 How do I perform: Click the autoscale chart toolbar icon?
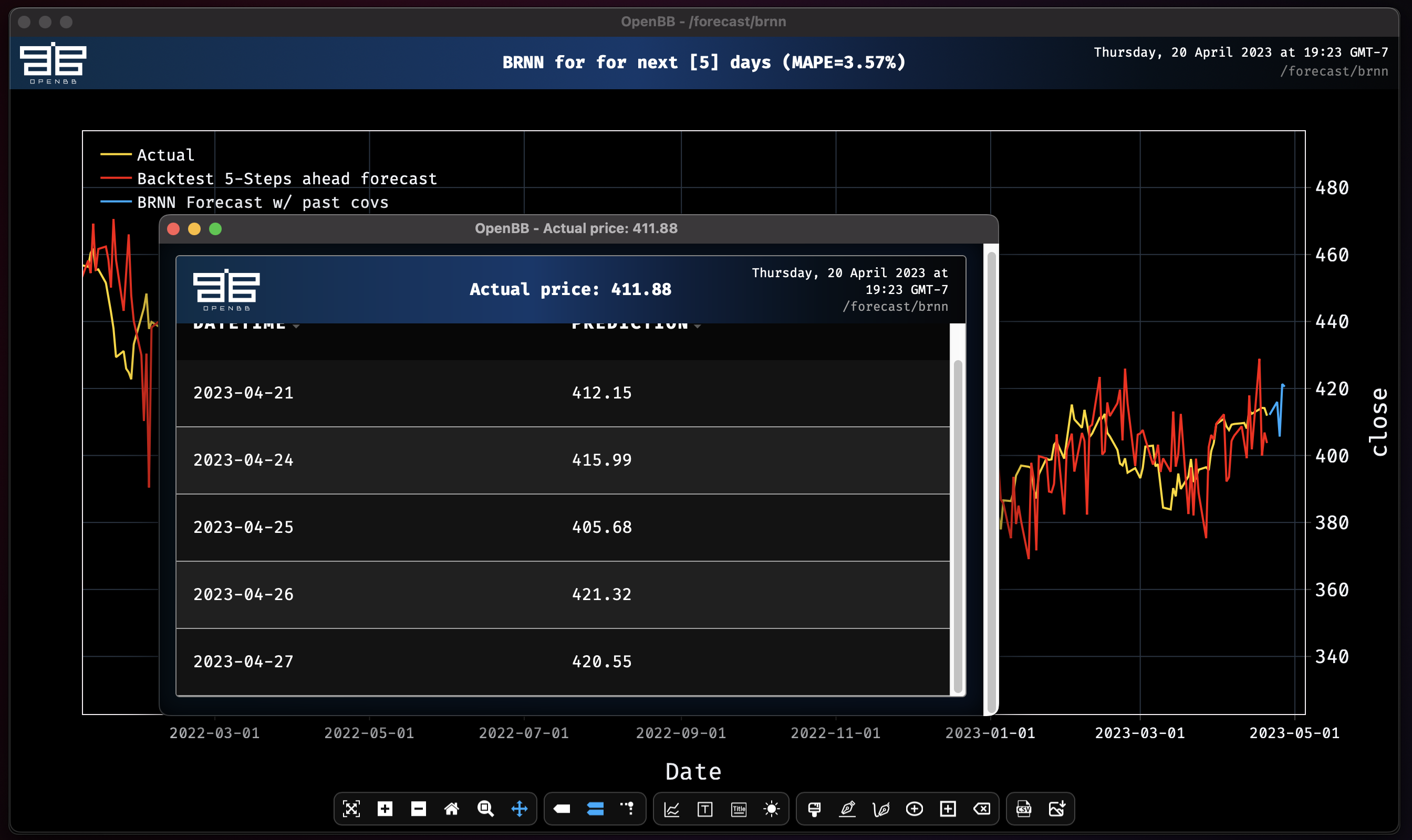click(351, 809)
